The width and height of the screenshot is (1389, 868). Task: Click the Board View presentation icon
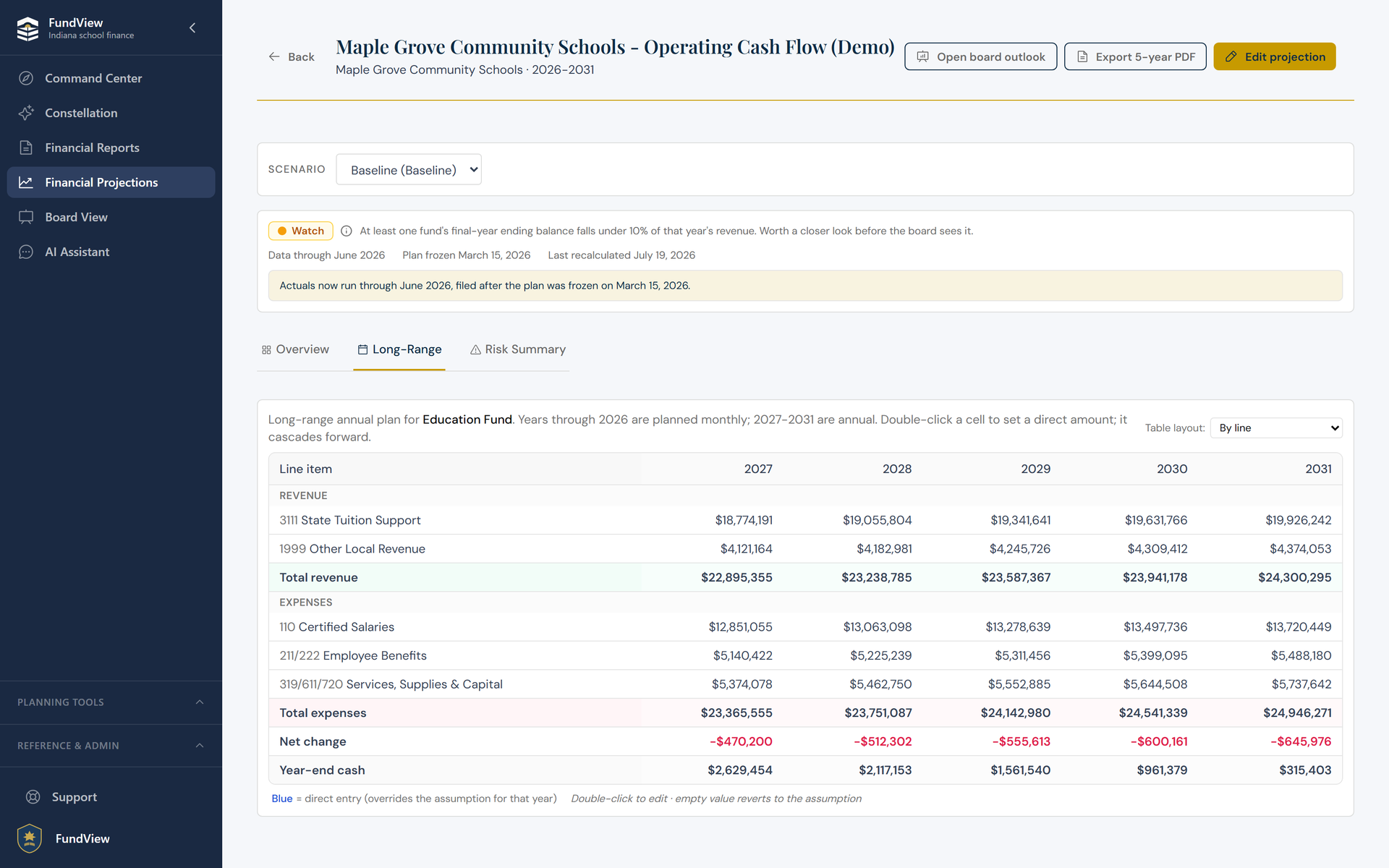click(26, 217)
